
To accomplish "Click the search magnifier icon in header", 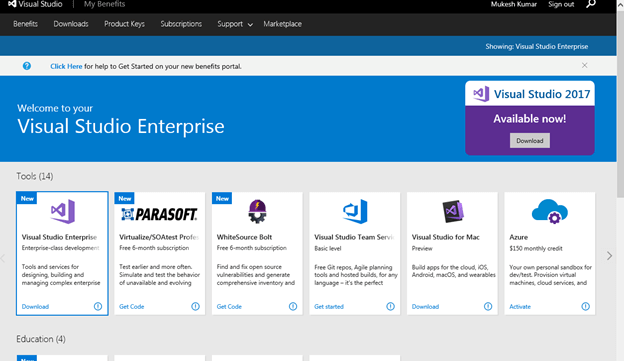I will (591, 4).
